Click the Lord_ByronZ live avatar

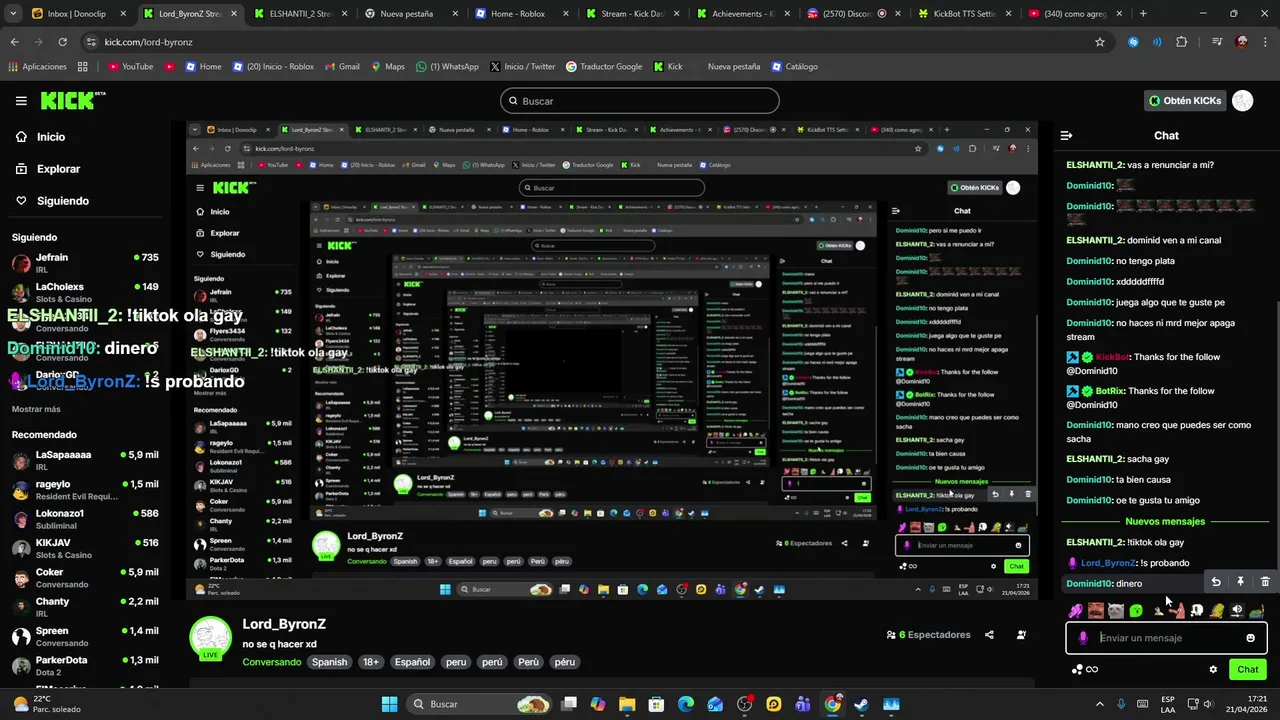211,638
